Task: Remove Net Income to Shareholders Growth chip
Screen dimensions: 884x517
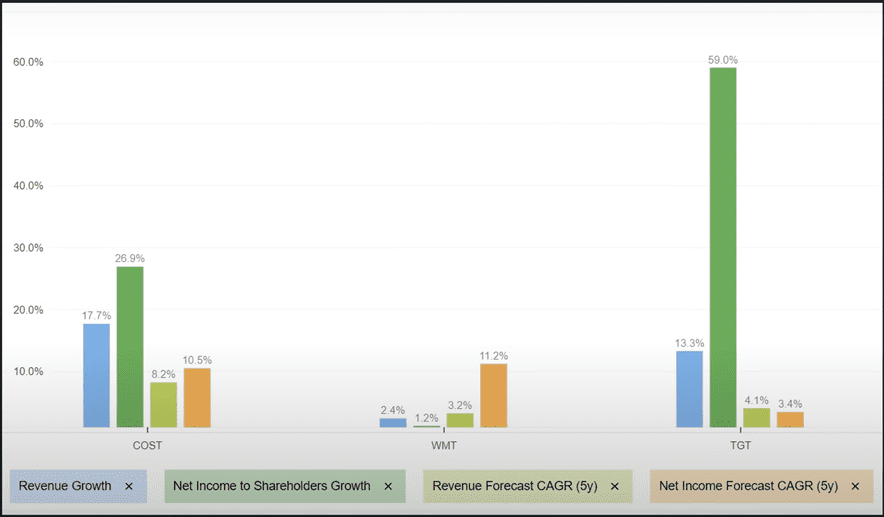Action: pos(388,486)
